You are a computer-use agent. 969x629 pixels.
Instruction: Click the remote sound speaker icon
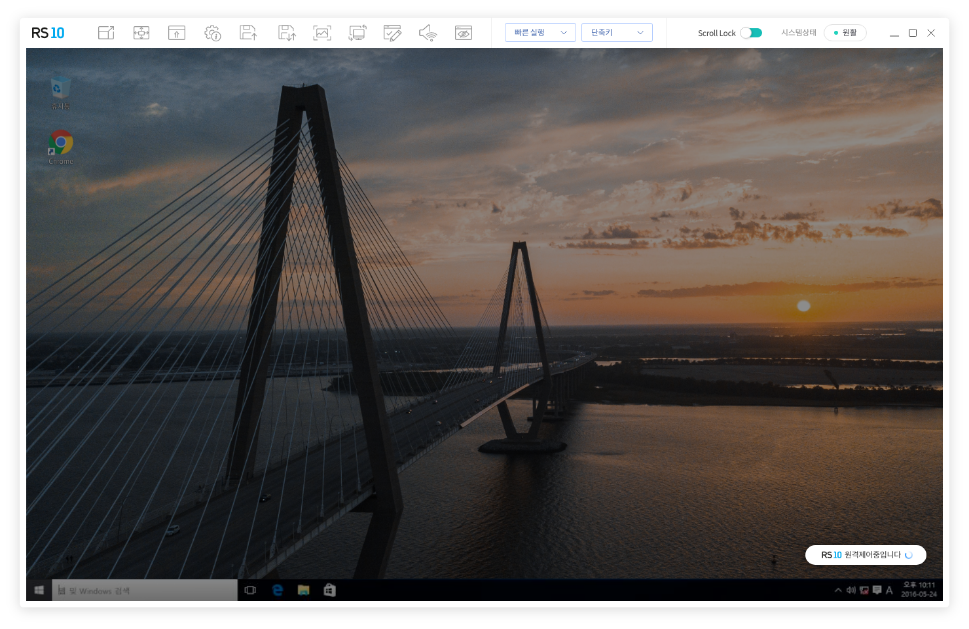click(x=428, y=33)
